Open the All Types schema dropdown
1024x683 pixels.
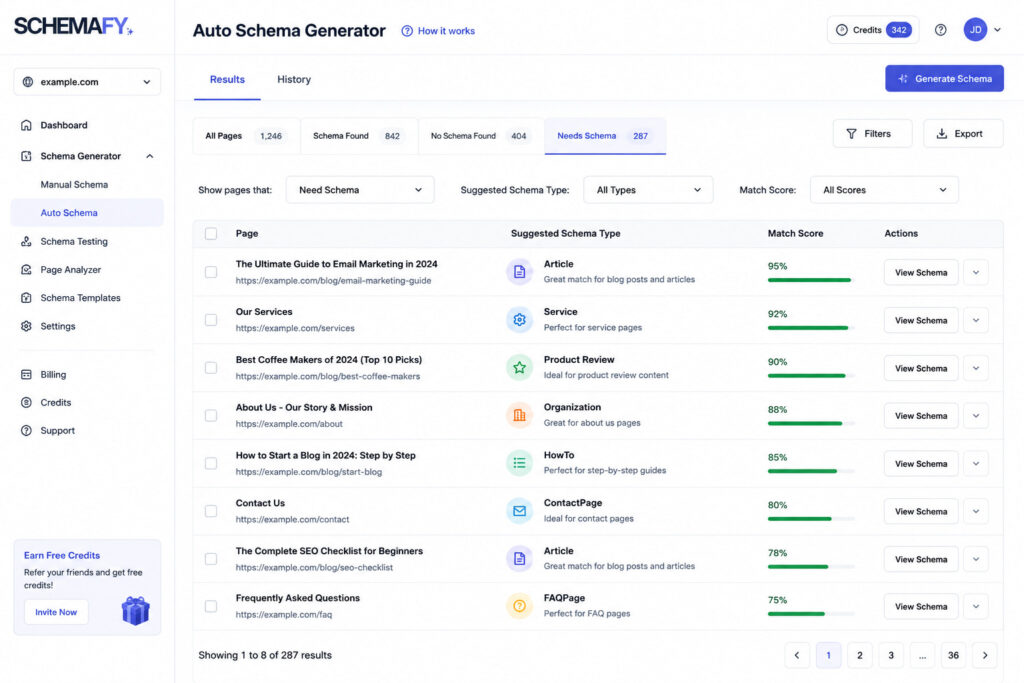[x=648, y=190]
